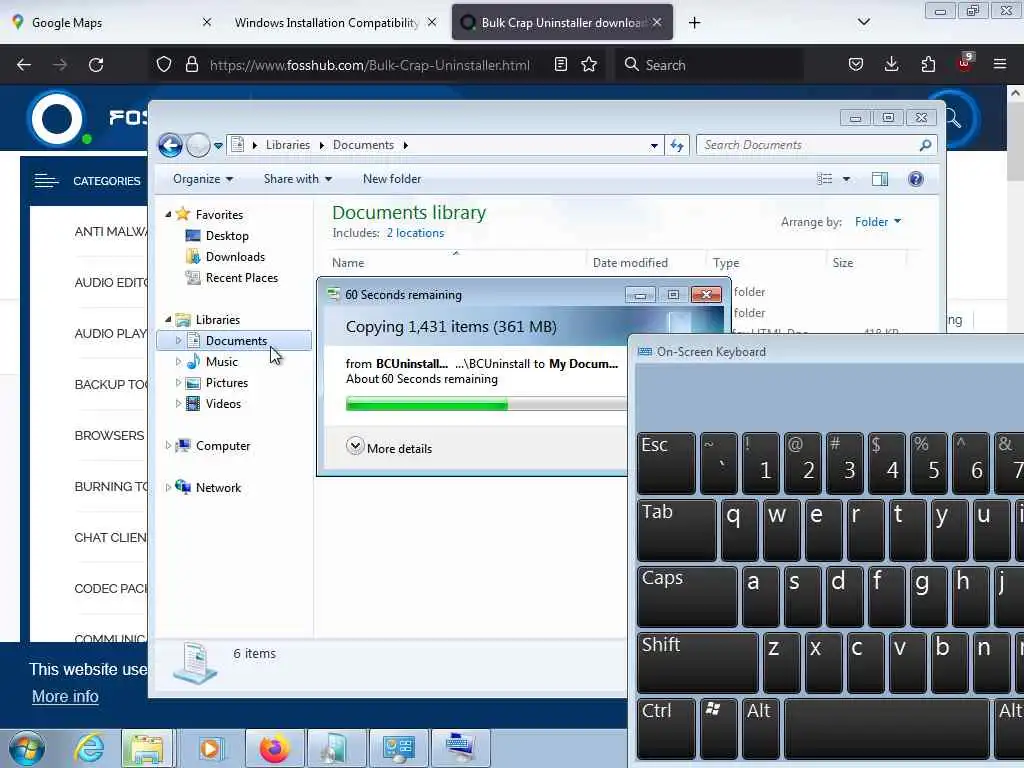
Task: Open the address bar history dropdown arrow
Action: point(654,145)
